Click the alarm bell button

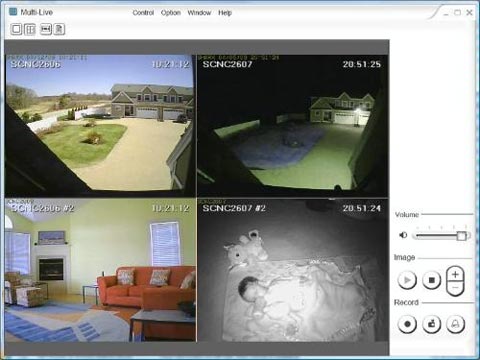[x=455, y=324]
